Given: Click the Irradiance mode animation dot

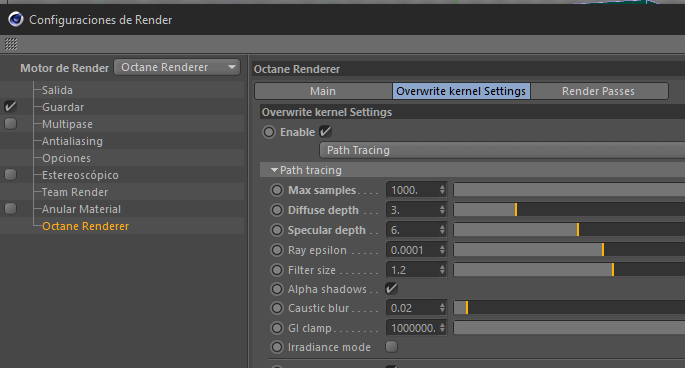Looking at the screenshot, I should pos(277,347).
